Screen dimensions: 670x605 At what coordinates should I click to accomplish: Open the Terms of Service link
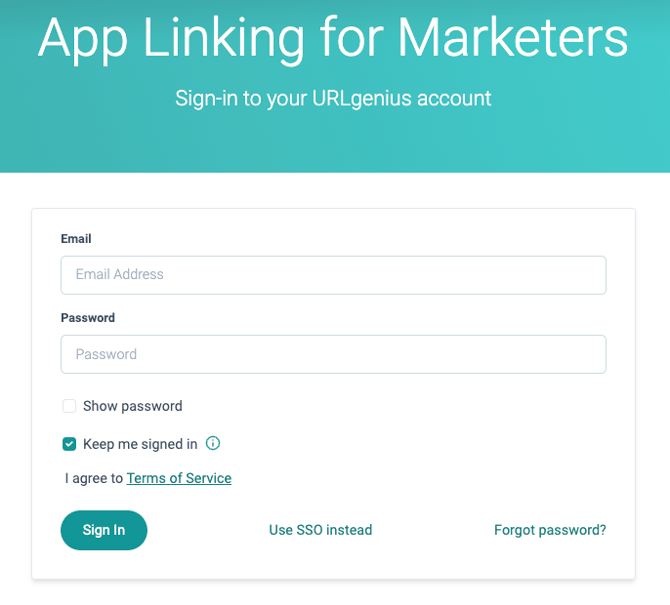click(x=179, y=478)
